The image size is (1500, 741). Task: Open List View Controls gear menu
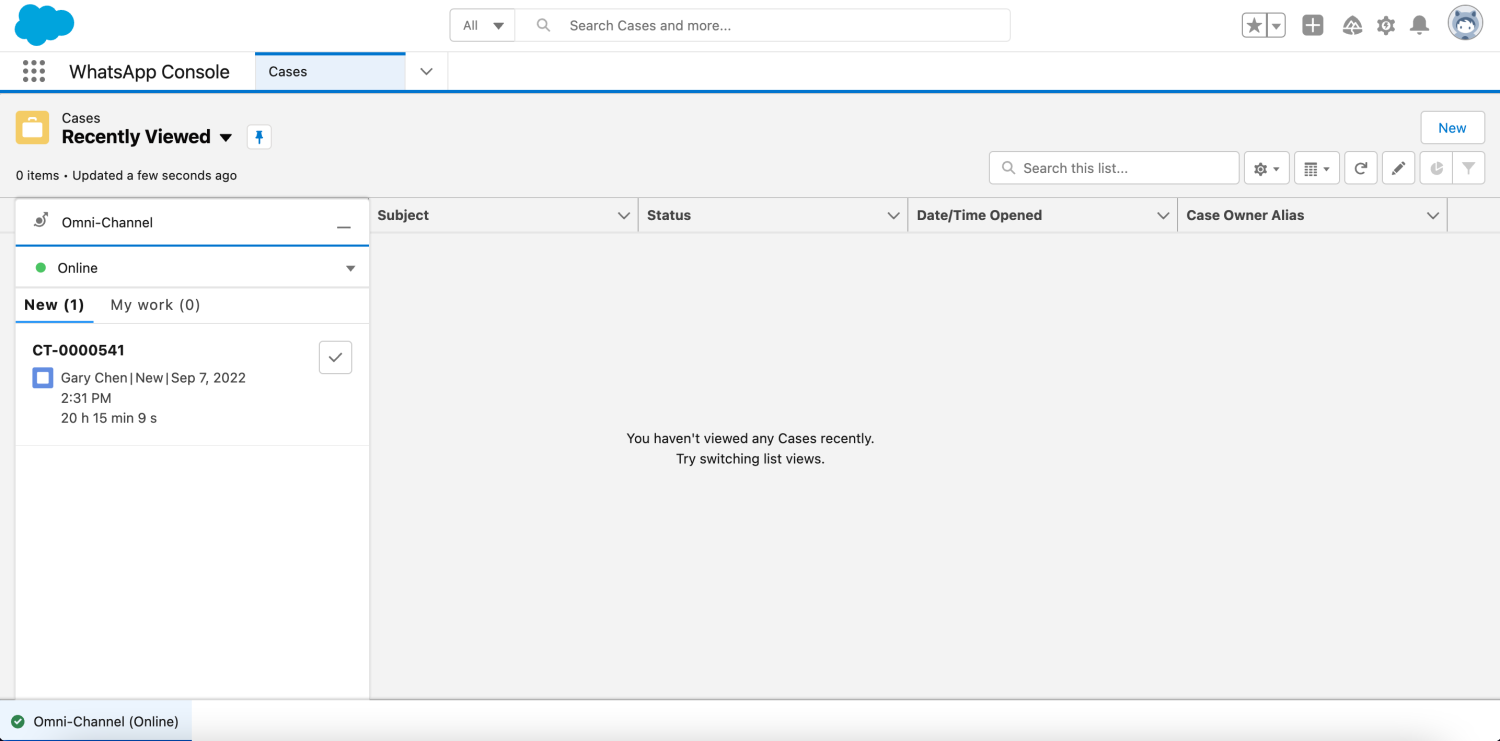coord(1266,168)
